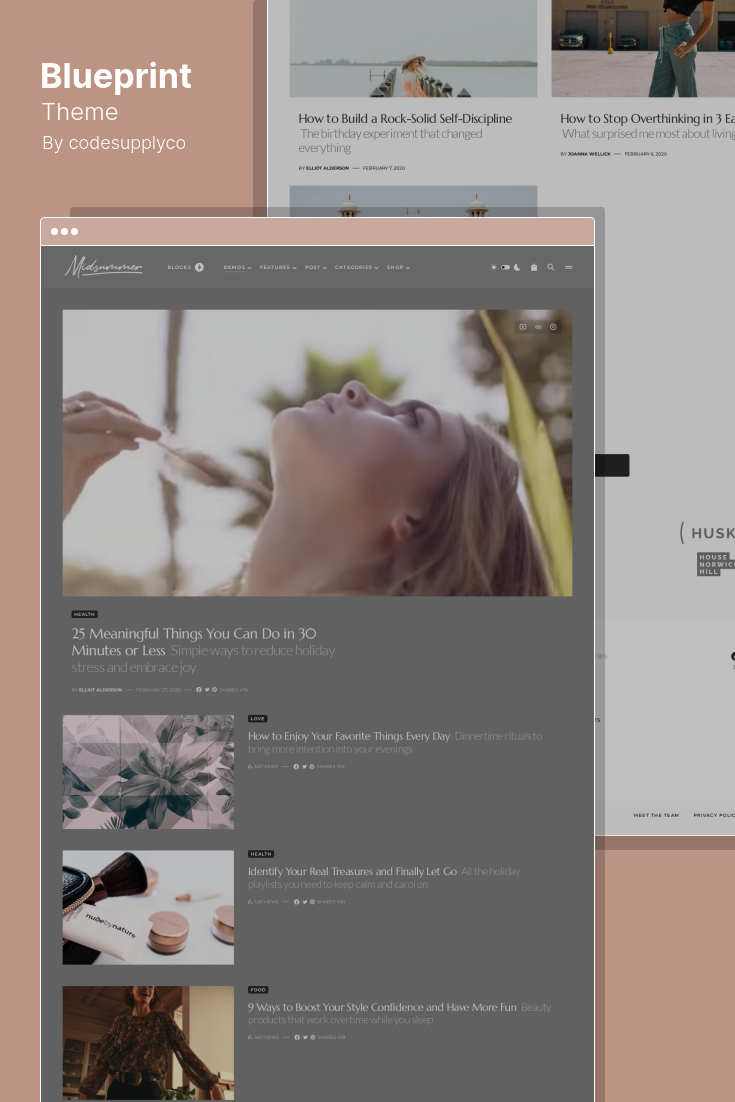Click the Health tag above Identify Your Real Treasures
Image resolution: width=735 pixels, height=1102 pixels.
[x=261, y=854]
